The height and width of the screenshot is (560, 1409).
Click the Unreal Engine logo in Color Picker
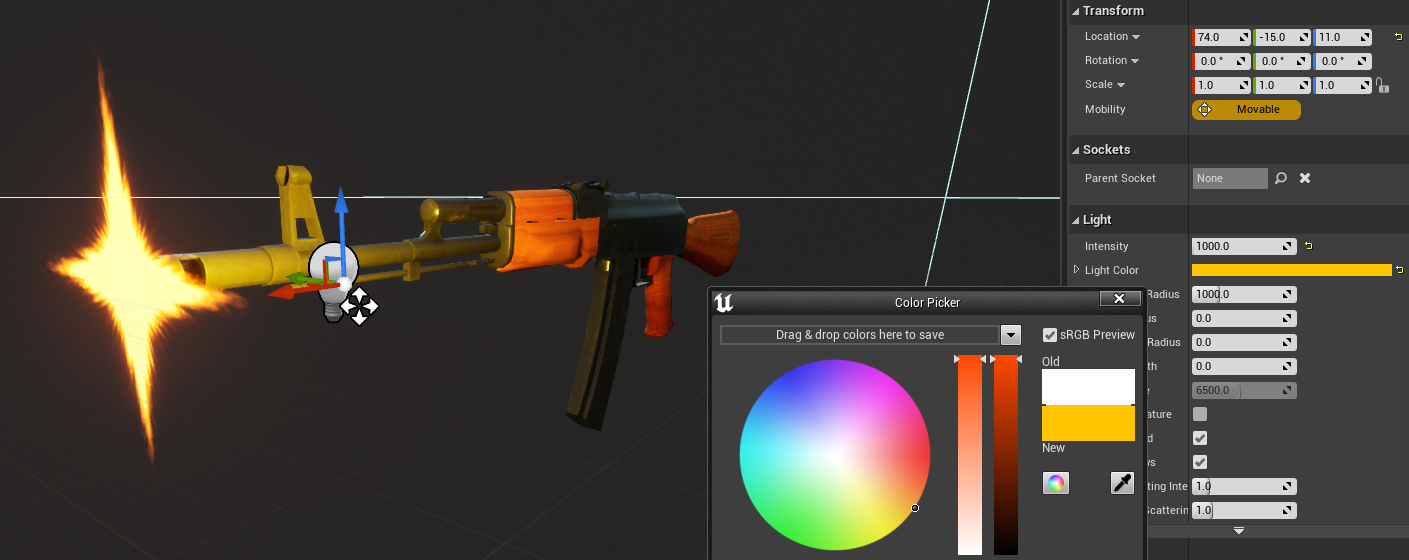(x=725, y=302)
